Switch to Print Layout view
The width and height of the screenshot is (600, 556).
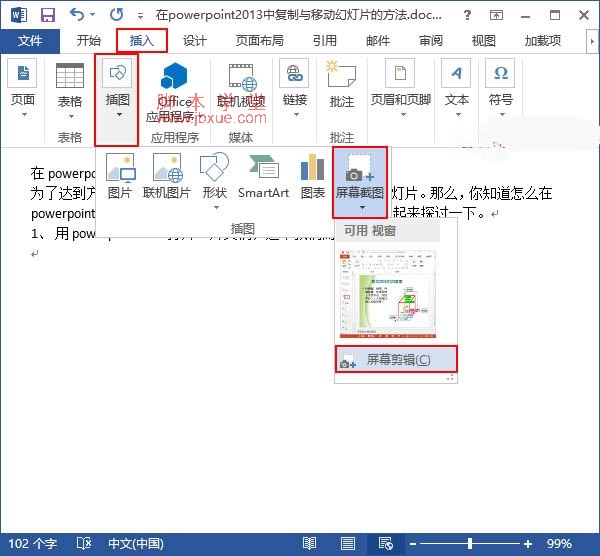coord(347,543)
